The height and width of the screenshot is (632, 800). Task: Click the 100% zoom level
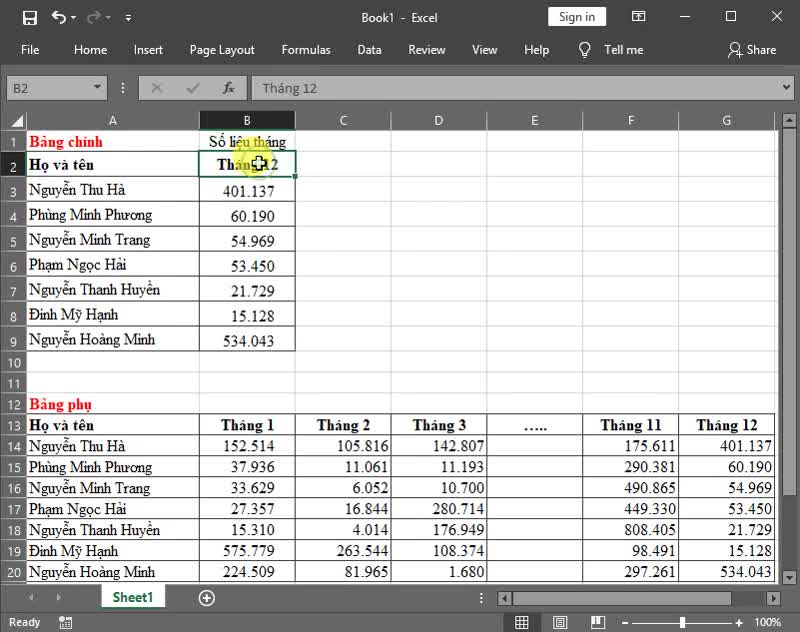(x=767, y=622)
